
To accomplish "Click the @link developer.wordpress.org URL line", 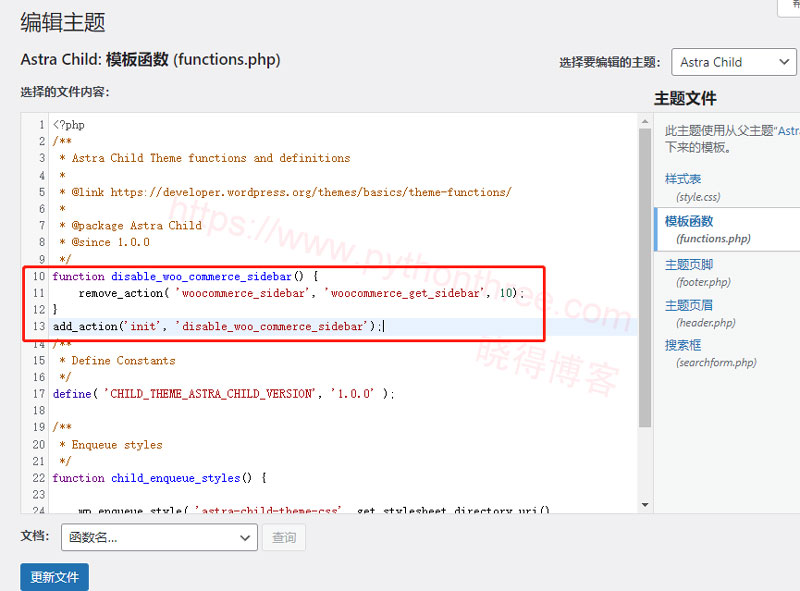I will point(291,192).
